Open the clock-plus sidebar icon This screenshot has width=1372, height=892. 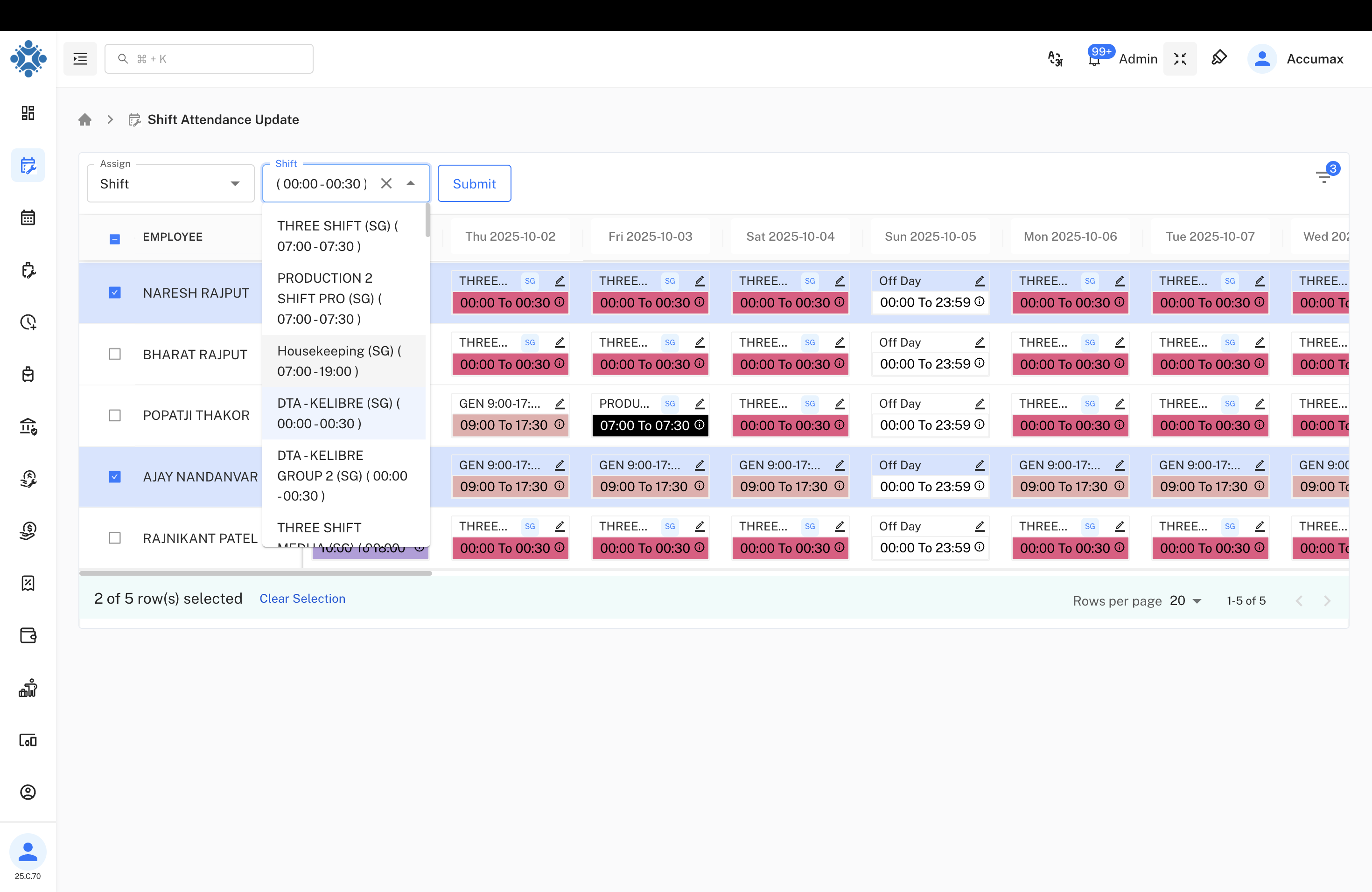[28, 322]
